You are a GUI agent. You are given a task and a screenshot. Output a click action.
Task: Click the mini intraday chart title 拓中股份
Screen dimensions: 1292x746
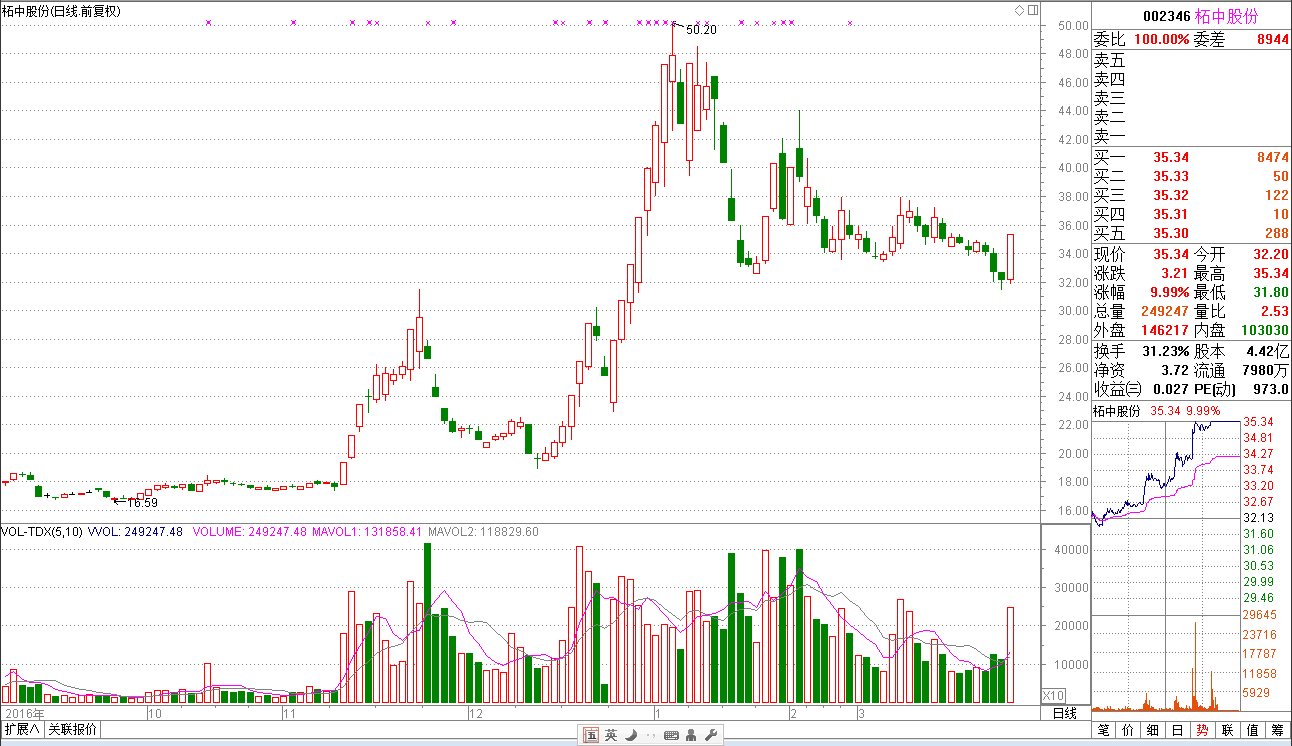coord(1117,411)
